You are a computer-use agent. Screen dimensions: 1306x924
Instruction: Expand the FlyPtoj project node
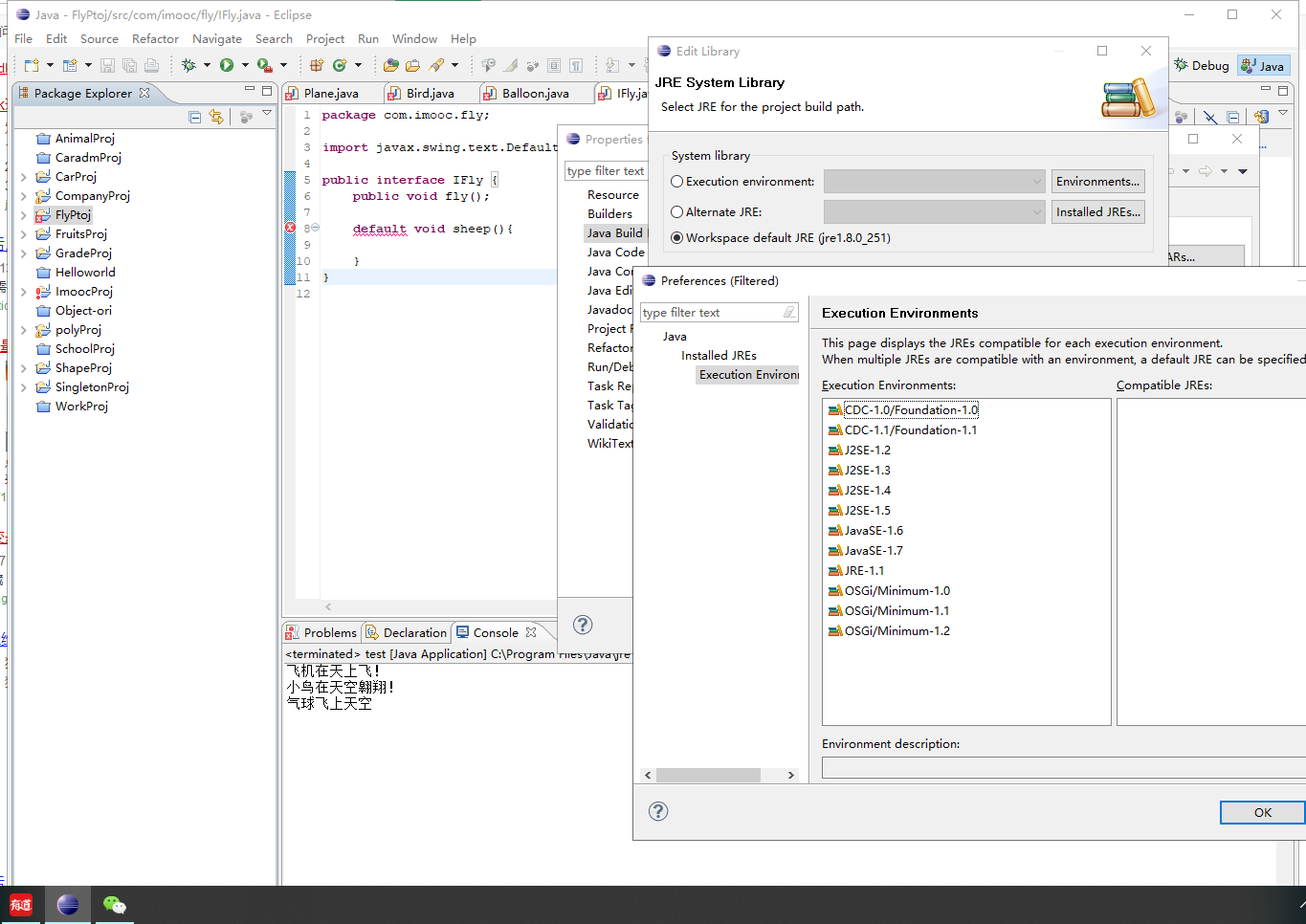[x=24, y=215]
